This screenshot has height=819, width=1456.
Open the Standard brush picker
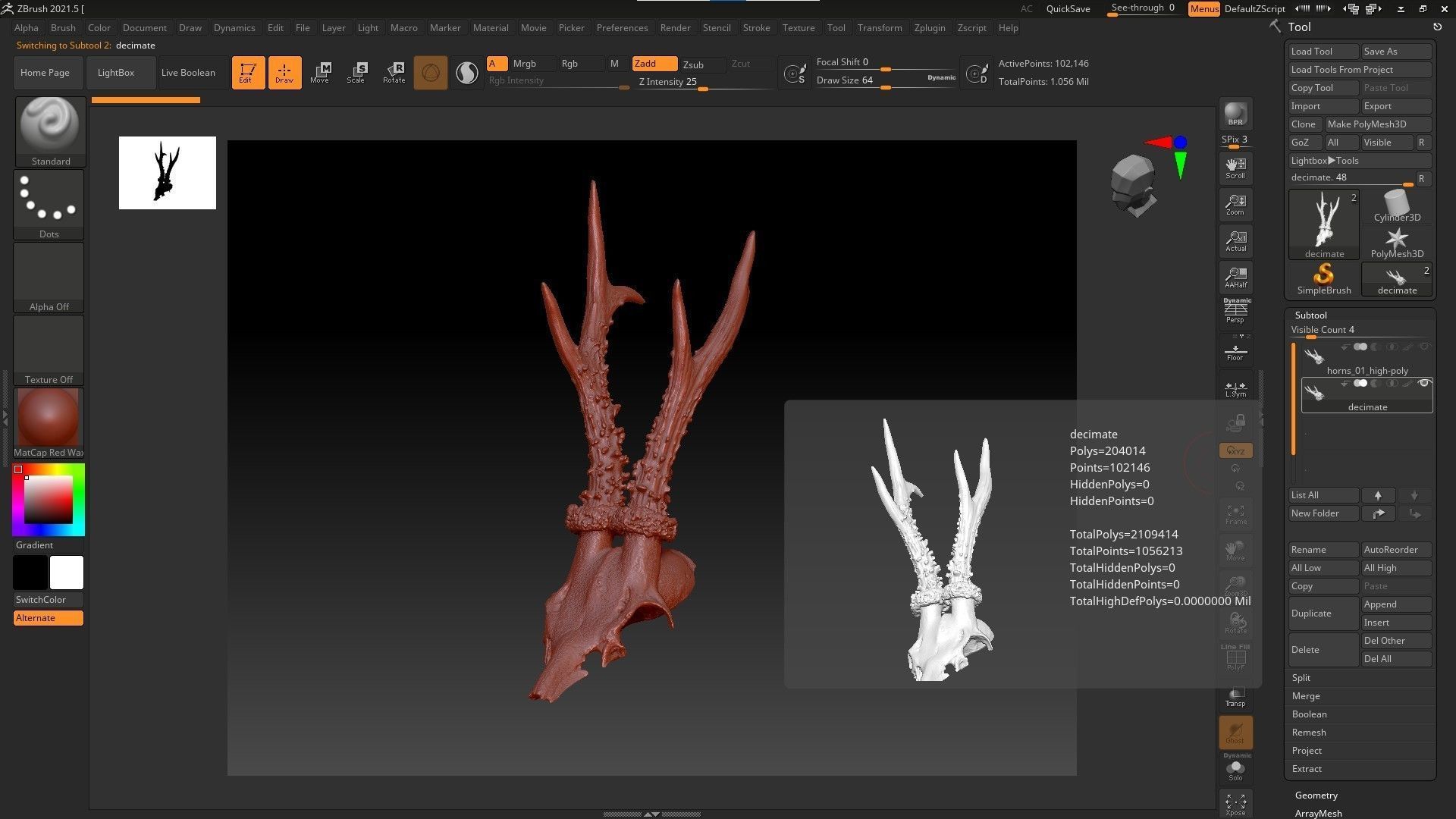(x=50, y=131)
